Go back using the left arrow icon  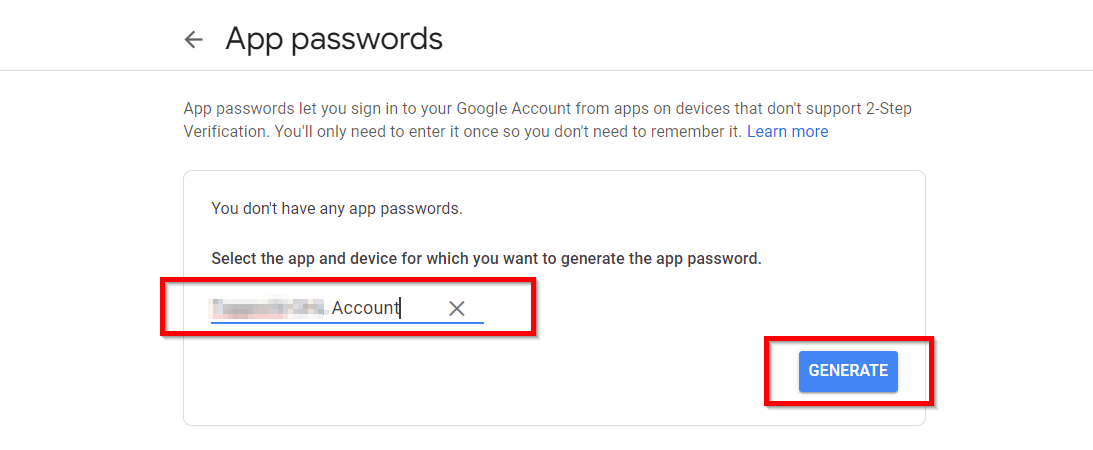[x=193, y=40]
